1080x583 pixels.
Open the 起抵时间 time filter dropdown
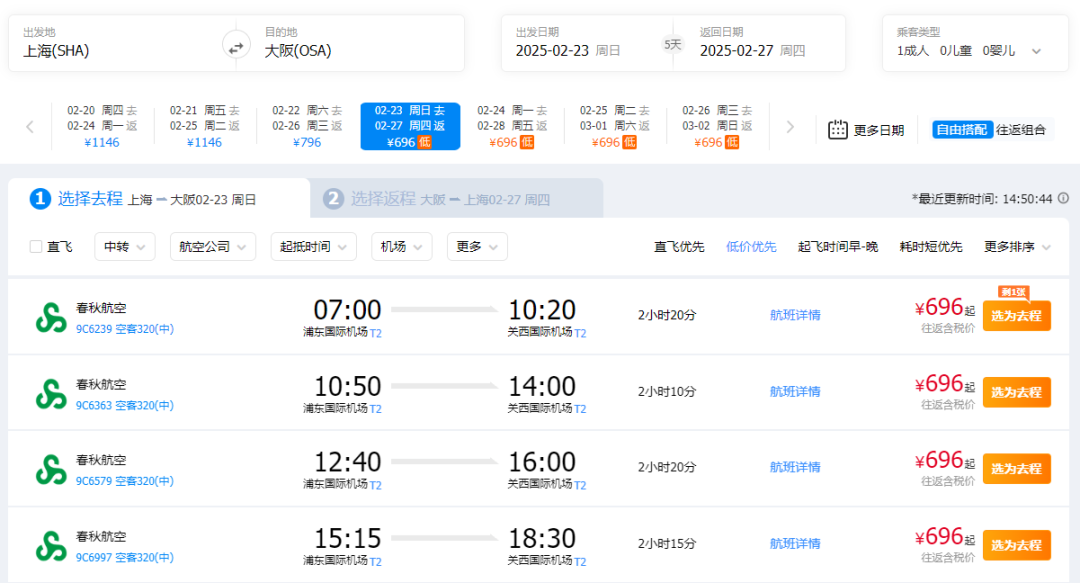pyautogui.click(x=313, y=247)
